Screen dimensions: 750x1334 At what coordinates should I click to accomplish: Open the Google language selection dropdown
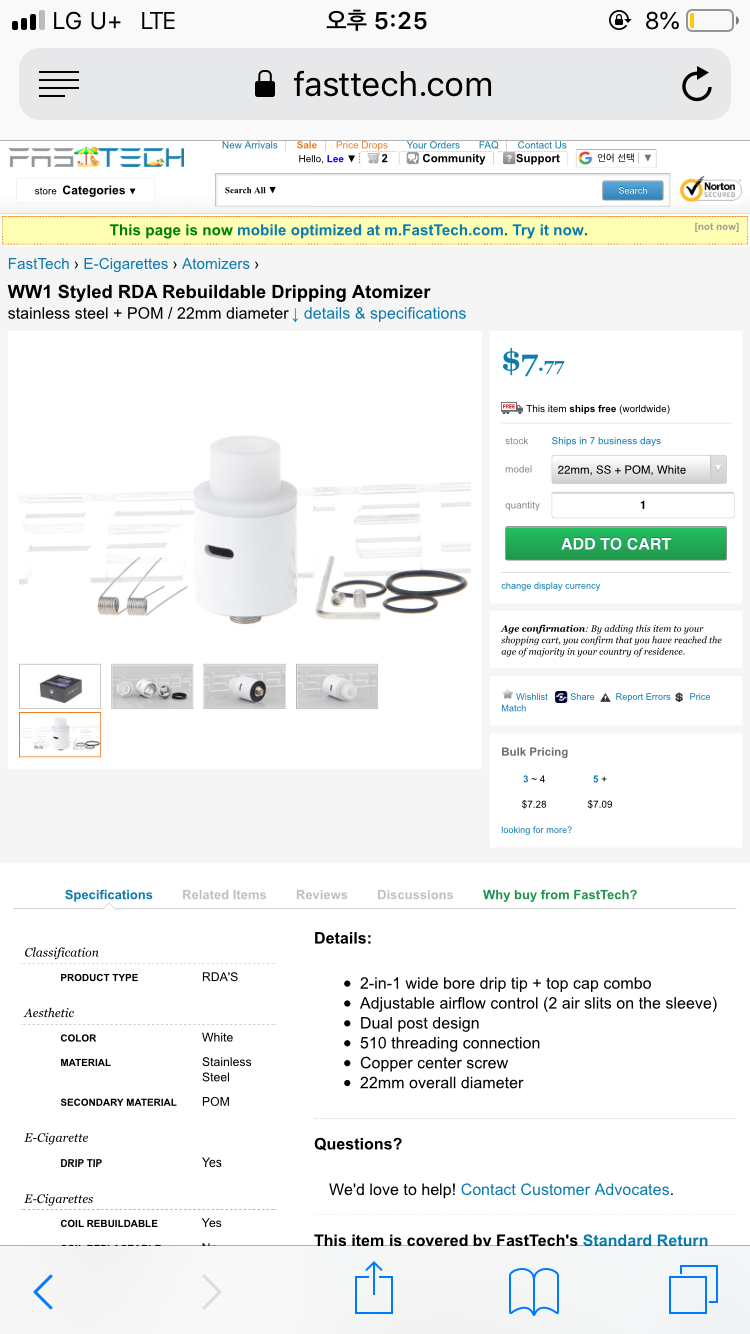pos(616,158)
